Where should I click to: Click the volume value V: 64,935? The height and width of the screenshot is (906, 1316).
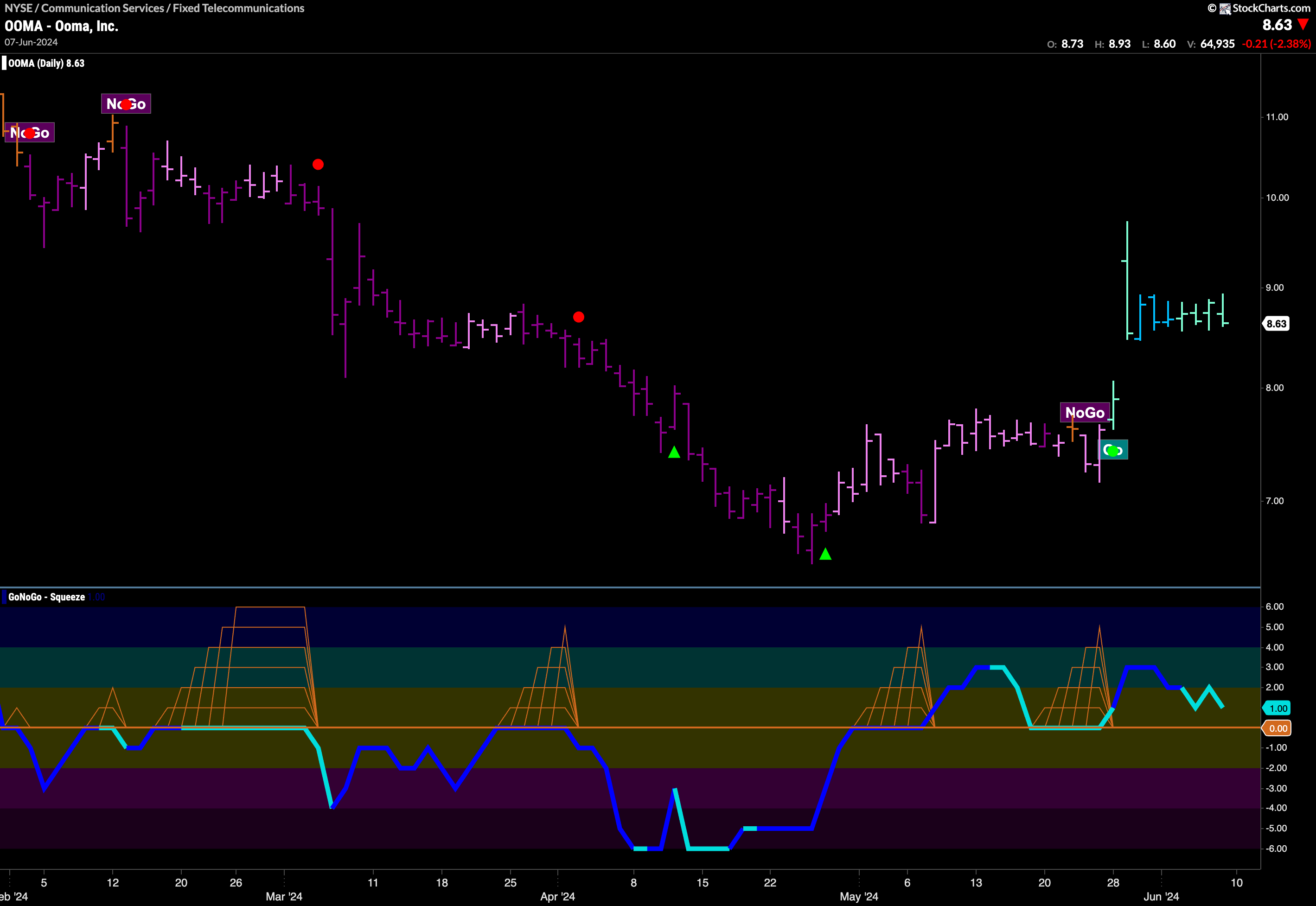(x=1211, y=44)
